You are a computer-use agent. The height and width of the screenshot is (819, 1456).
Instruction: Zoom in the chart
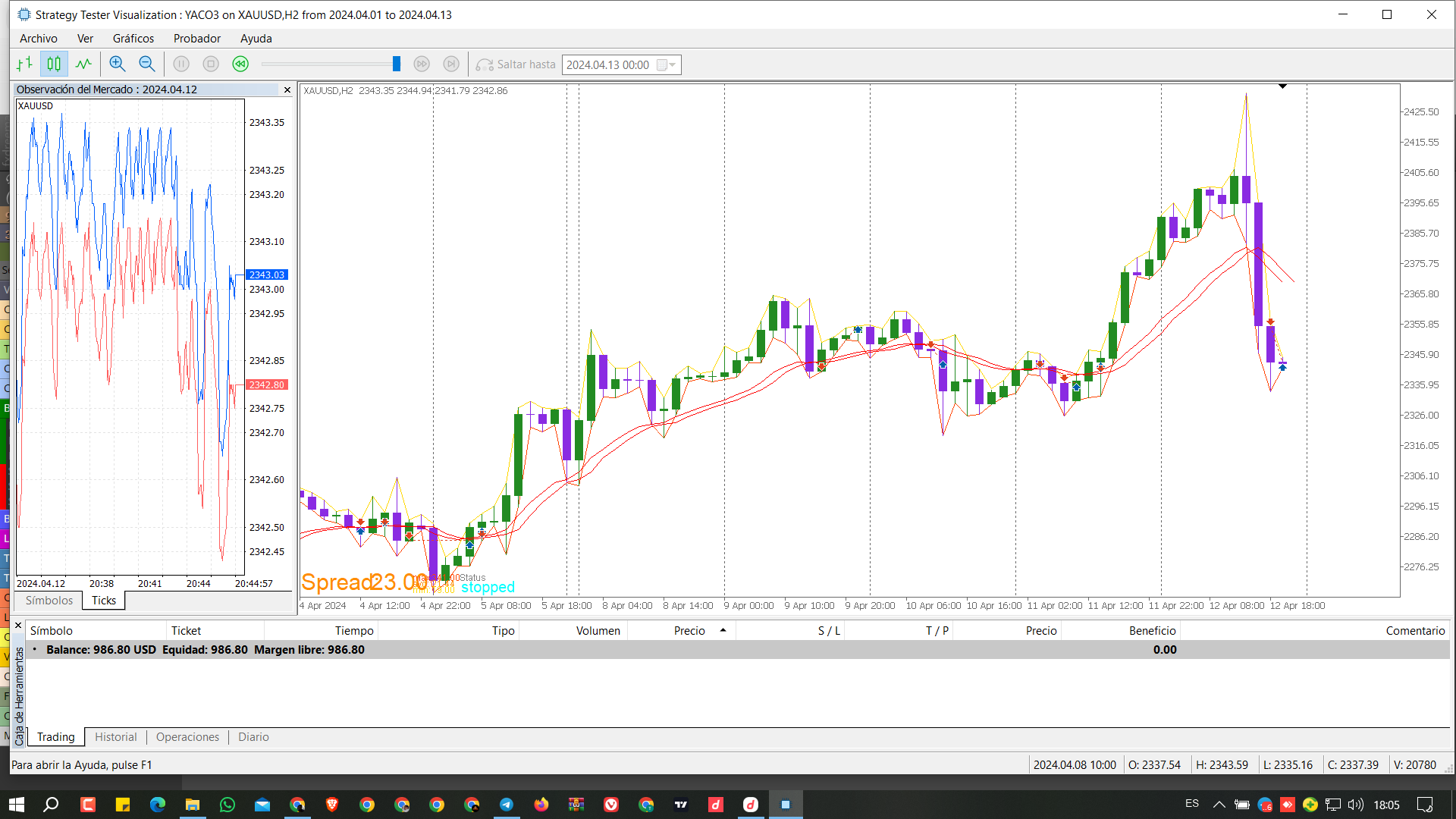point(117,64)
